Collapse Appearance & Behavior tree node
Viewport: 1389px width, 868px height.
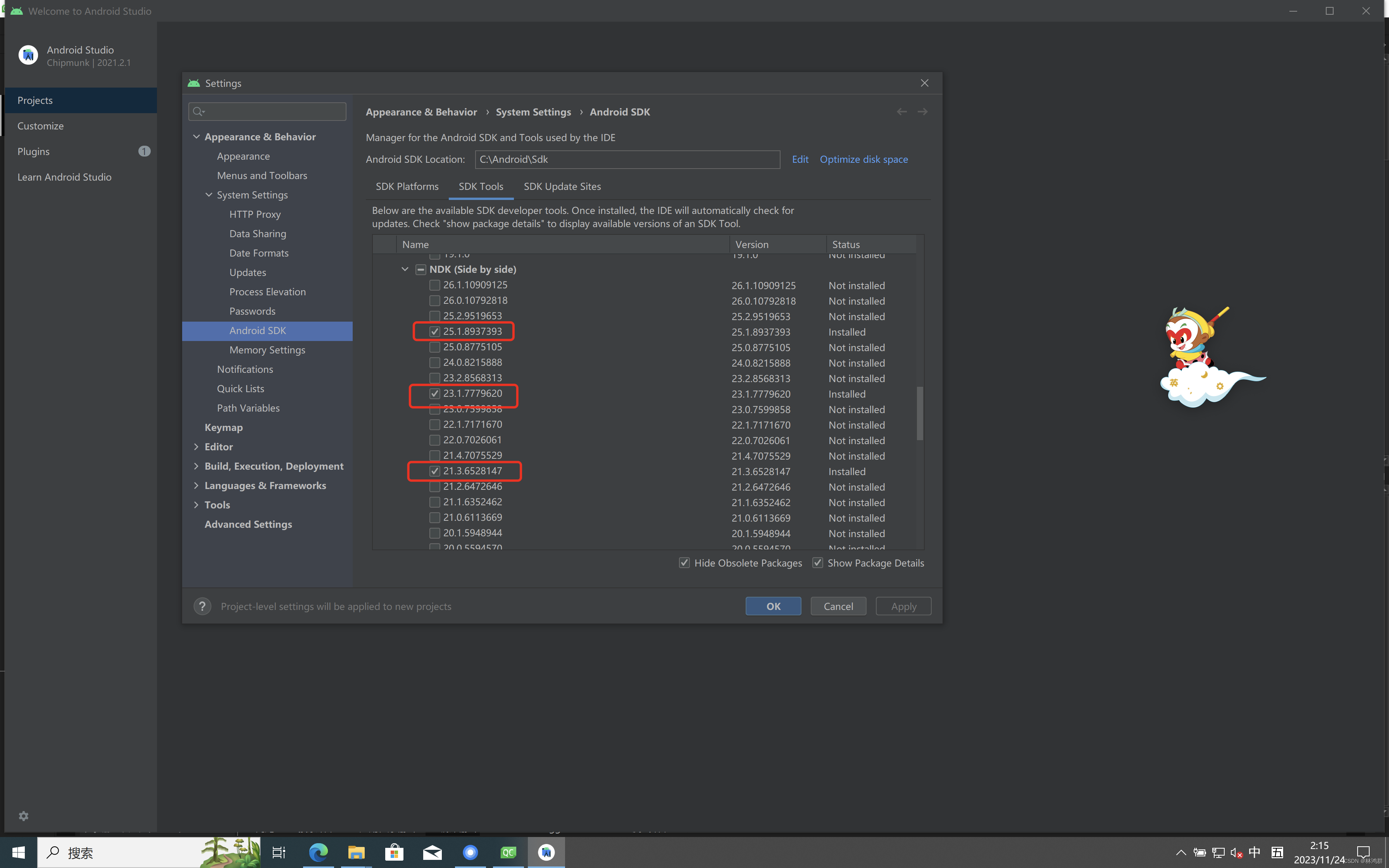click(196, 137)
